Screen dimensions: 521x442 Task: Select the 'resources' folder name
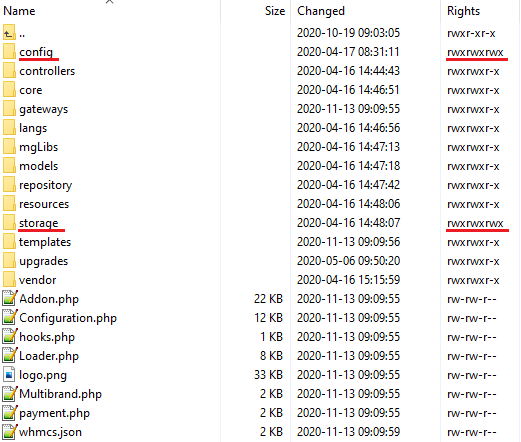(44, 204)
